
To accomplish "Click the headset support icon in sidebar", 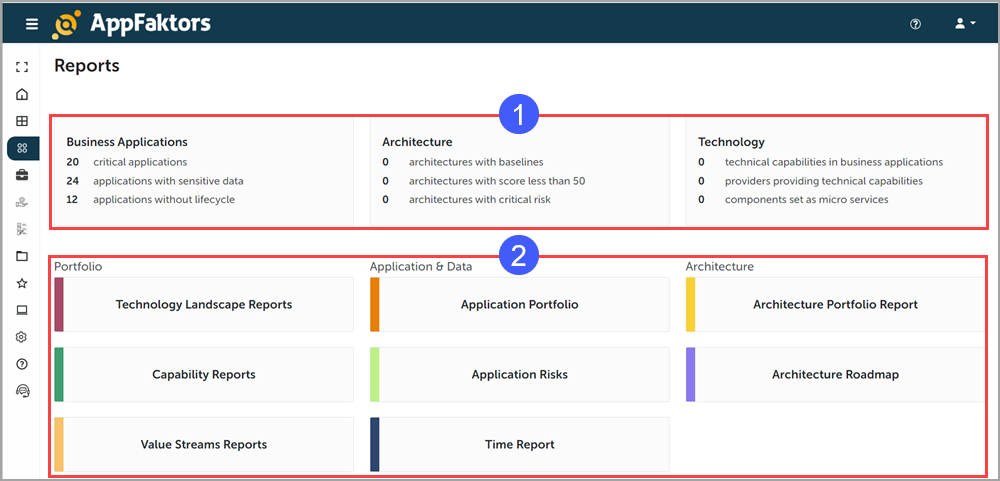I will pyautogui.click(x=22, y=391).
